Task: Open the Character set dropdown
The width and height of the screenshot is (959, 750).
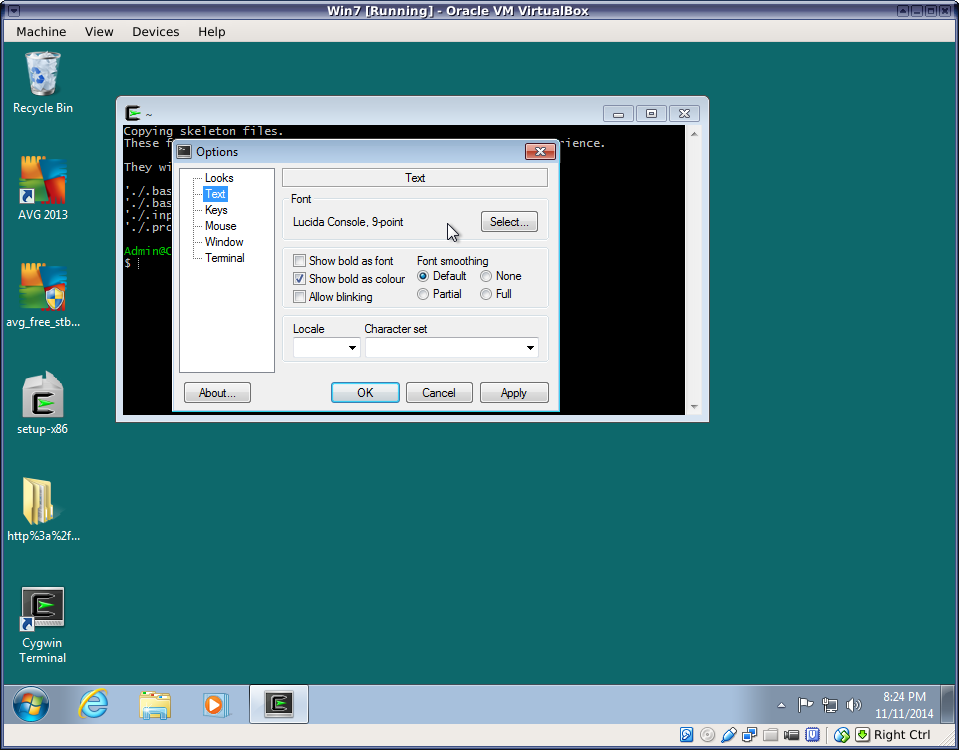Action: coord(451,347)
